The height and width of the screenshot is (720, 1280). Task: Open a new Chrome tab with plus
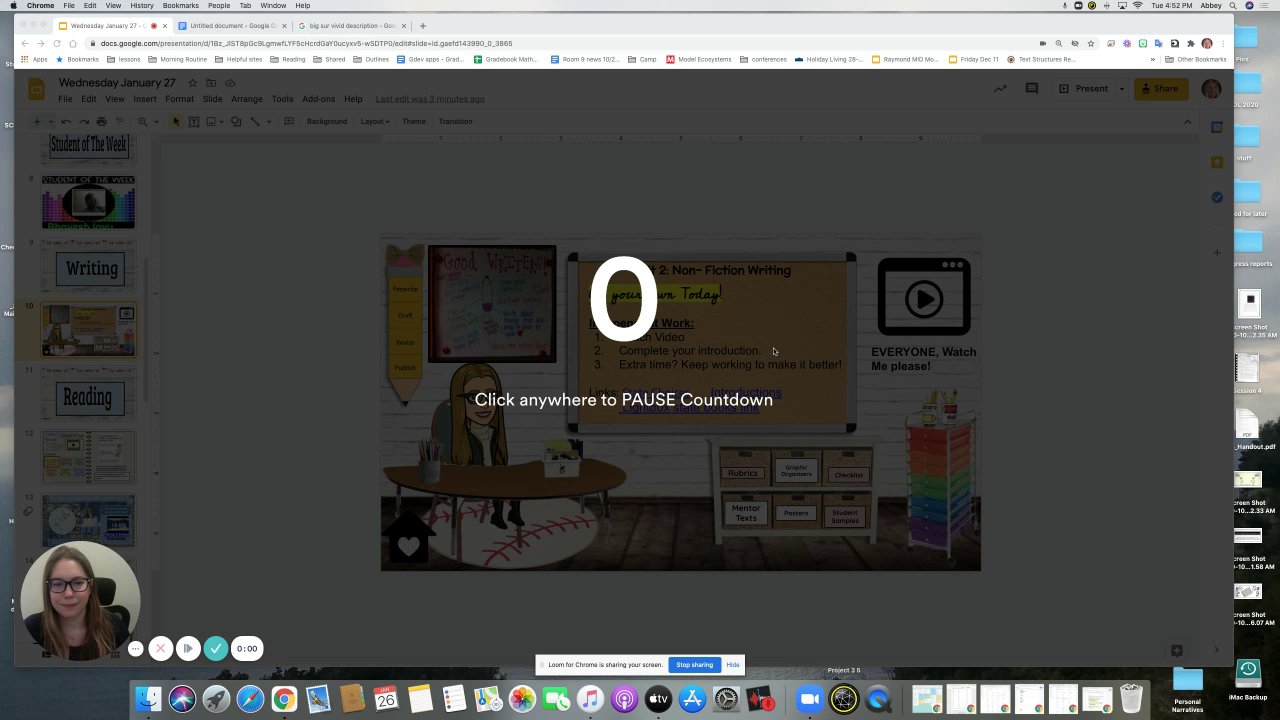422,26
